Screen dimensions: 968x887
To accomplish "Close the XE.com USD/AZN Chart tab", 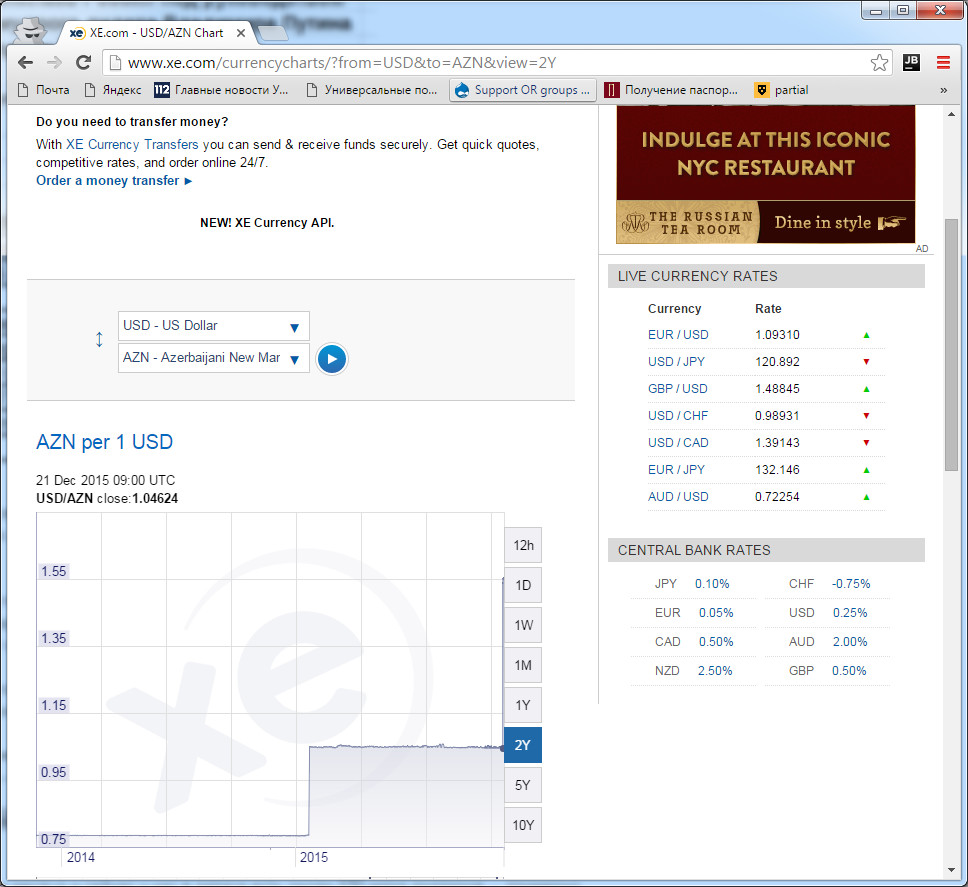I will point(241,33).
